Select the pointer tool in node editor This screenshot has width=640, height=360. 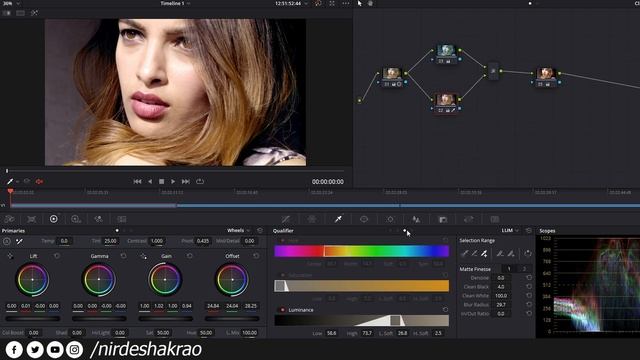[x=360, y=3]
